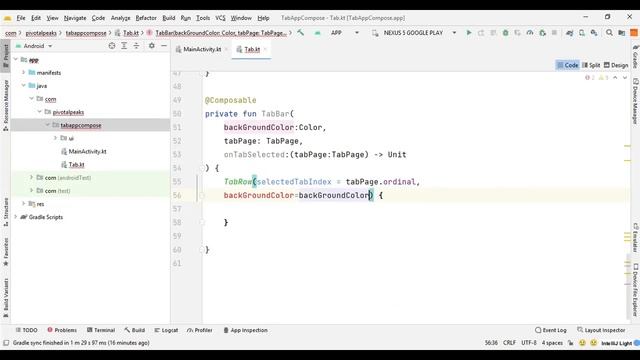Open the File menu
Viewport: 640px width, 360px height.
(21, 18)
